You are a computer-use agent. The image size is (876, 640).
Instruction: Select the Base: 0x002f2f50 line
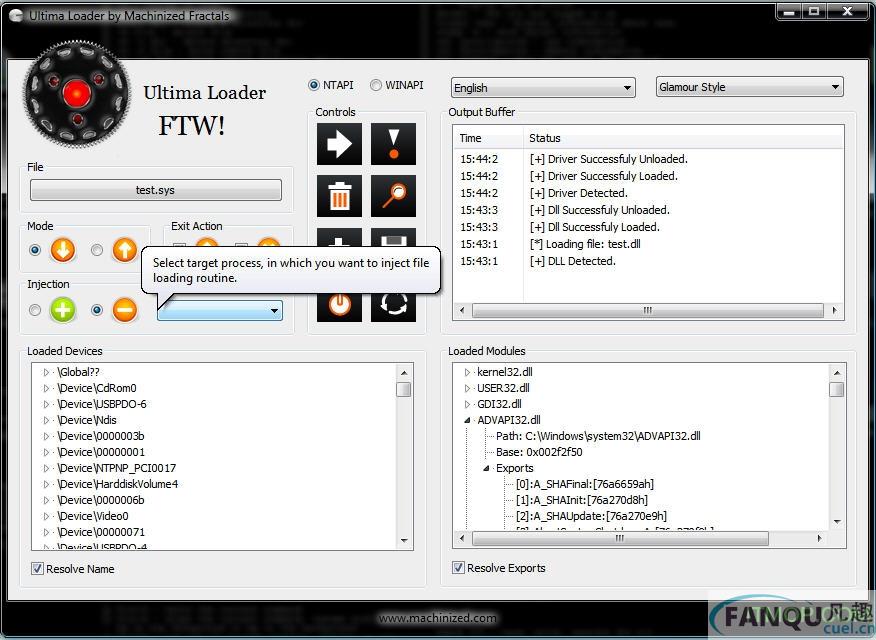pos(539,452)
